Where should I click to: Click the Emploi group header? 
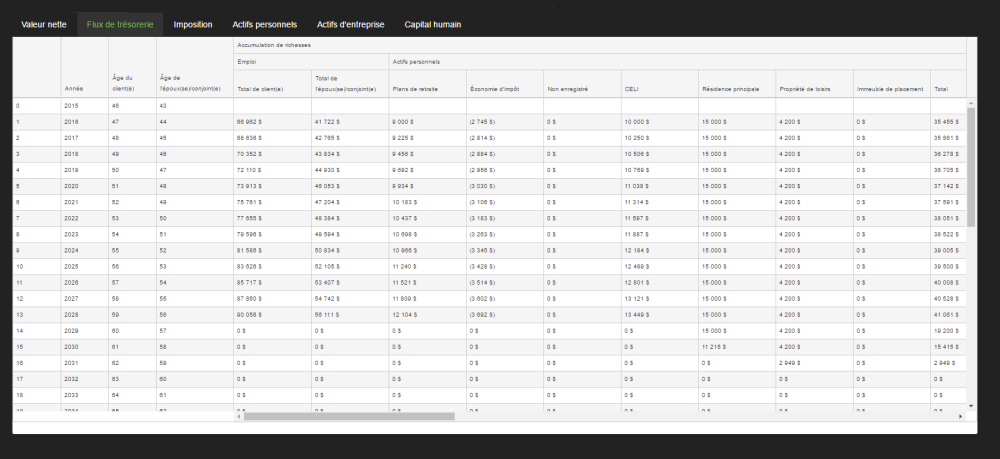pos(311,61)
